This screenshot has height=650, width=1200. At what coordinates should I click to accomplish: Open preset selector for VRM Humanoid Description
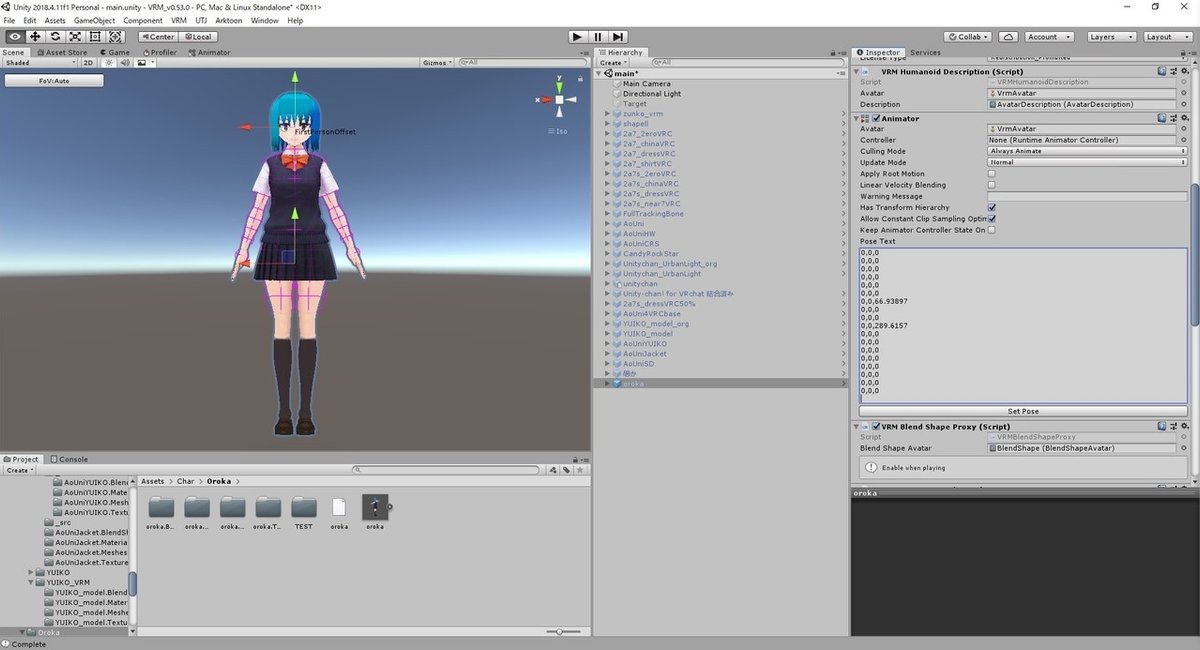click(x=1172, y=71)
